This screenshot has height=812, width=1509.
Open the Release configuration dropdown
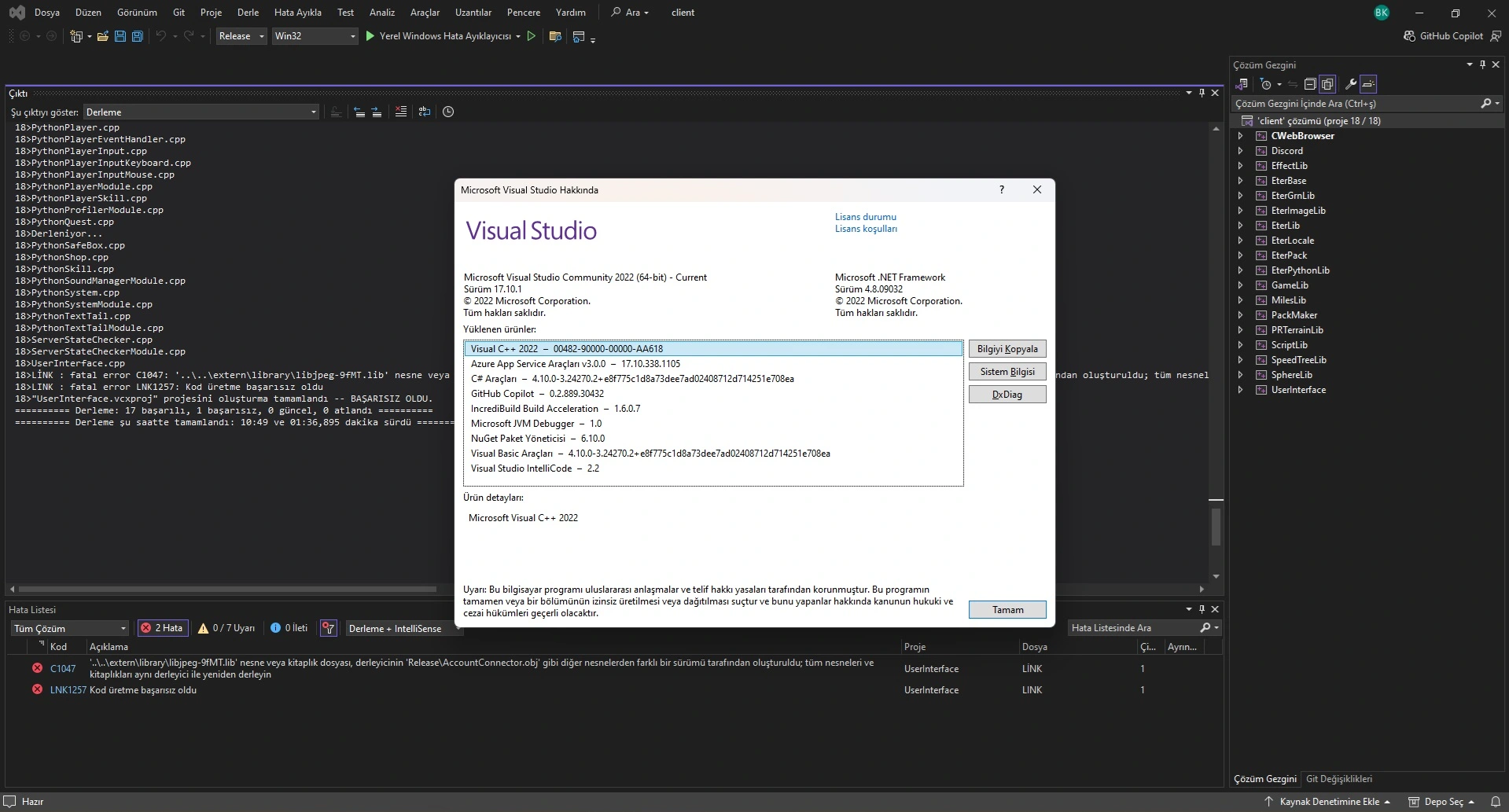tap(241, 36)
